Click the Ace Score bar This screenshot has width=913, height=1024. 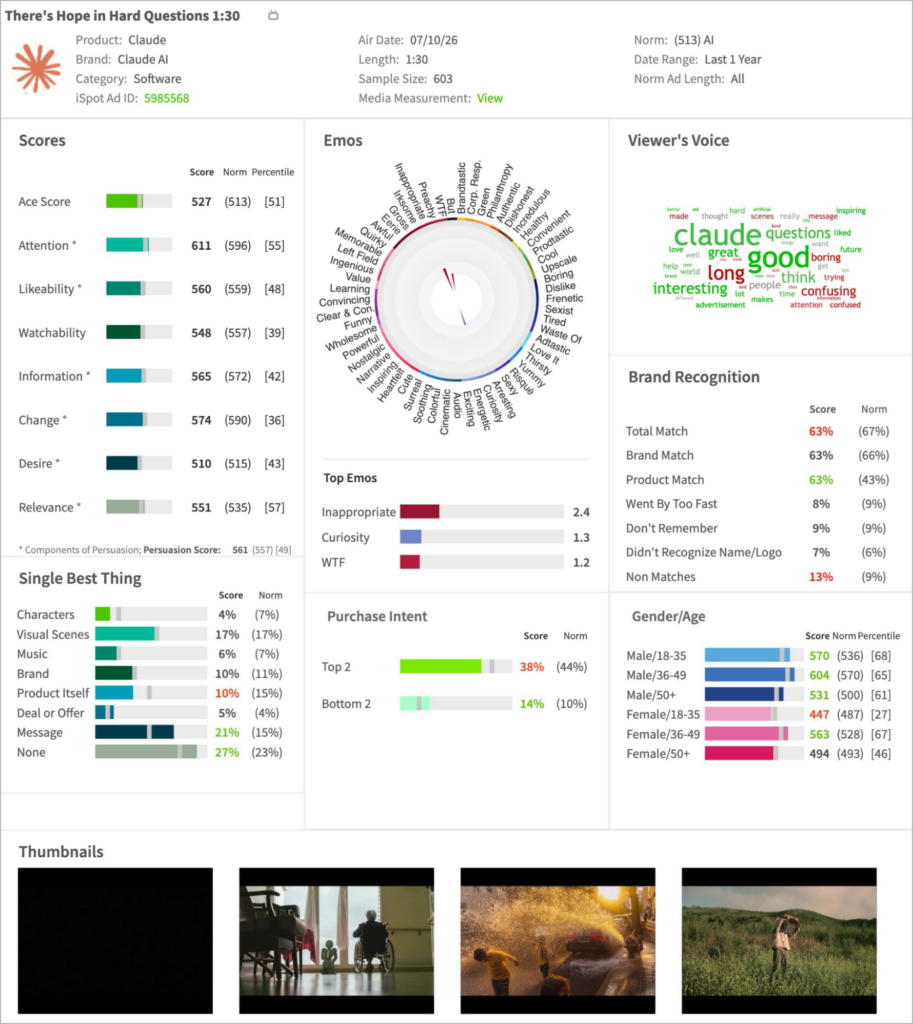139,201
